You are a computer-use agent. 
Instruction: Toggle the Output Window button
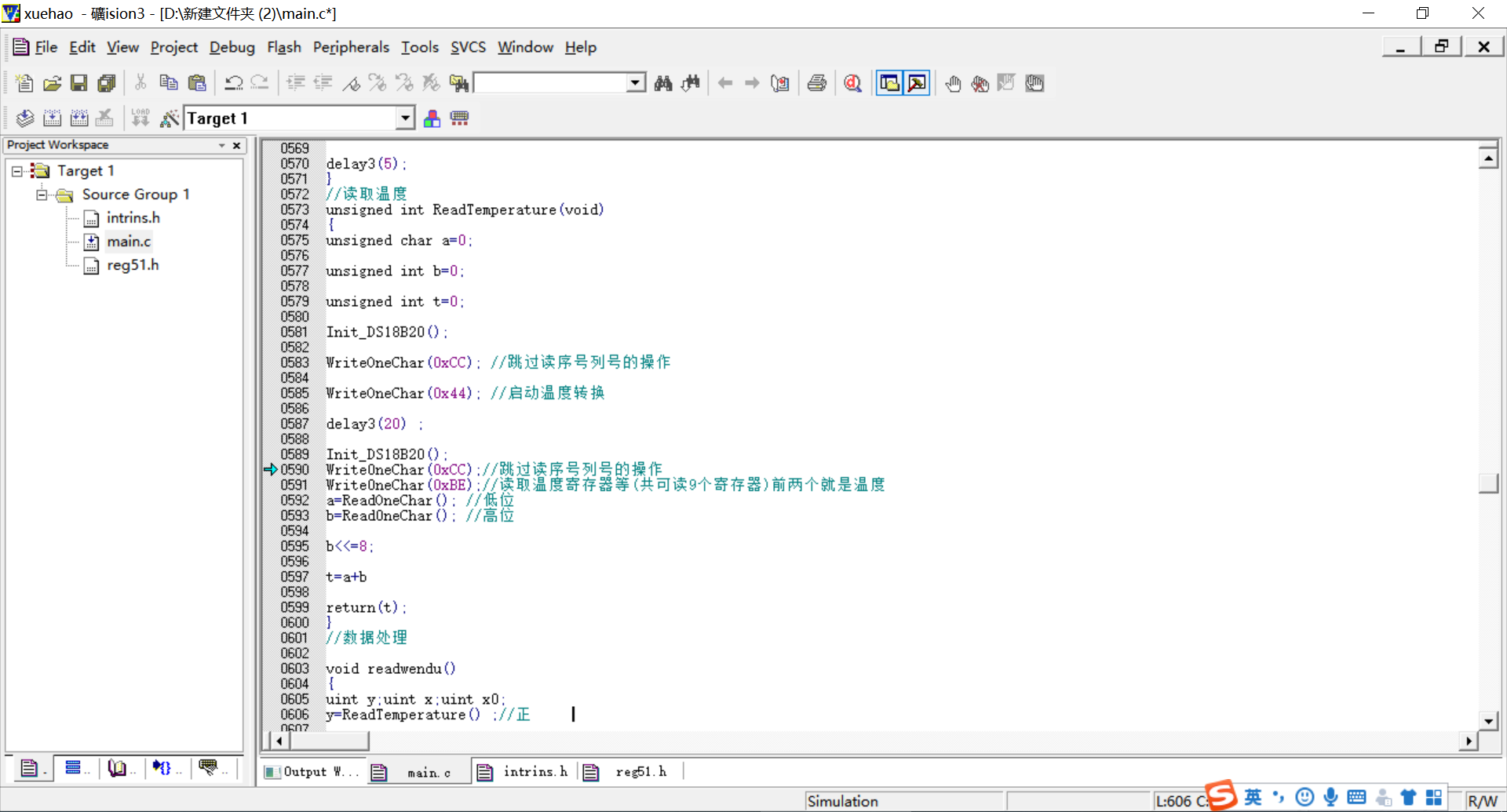coord(917,83)
